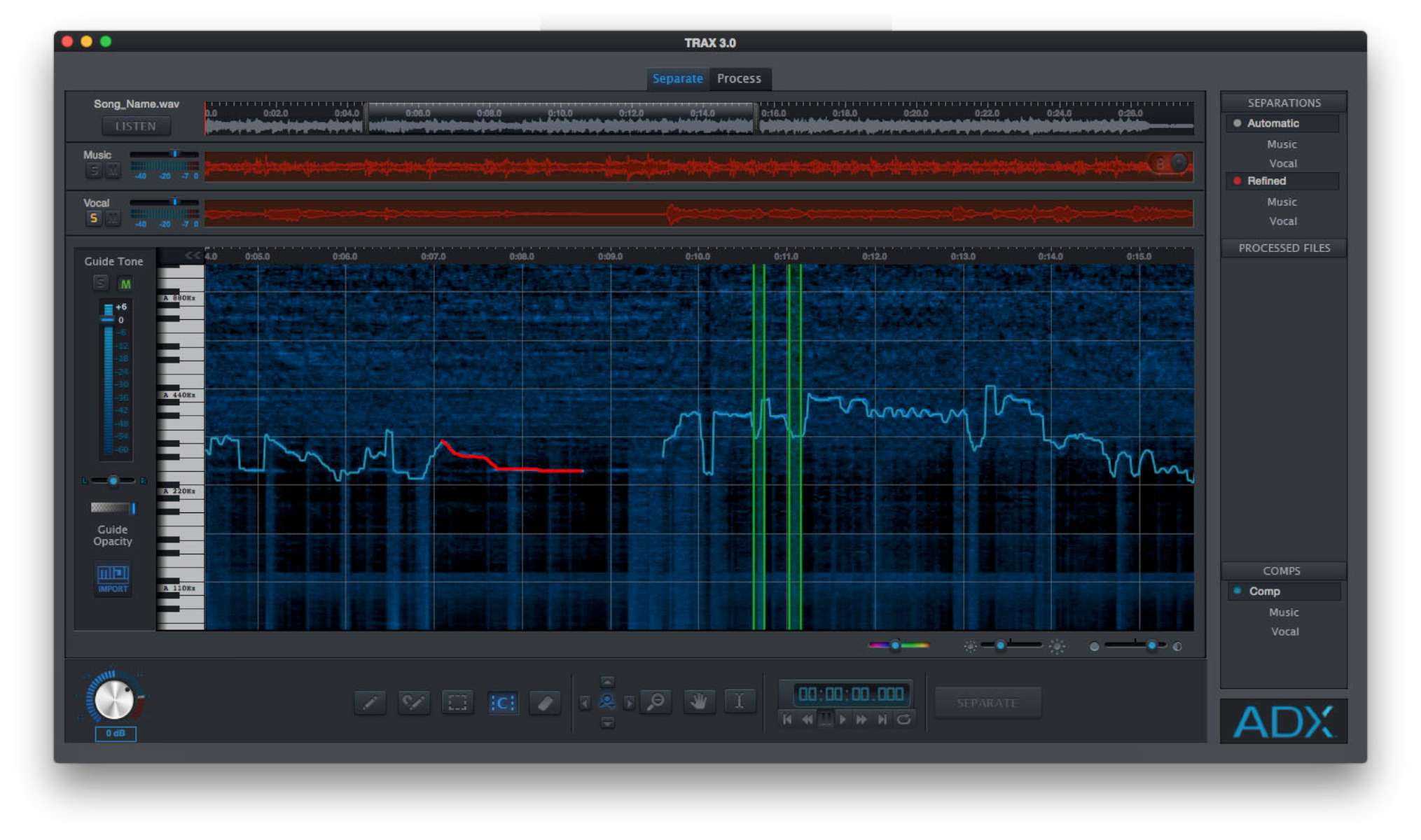Toggle solo on the Vocal track
The height and width of the screenshot is (840, 1421).
point(93,218)
